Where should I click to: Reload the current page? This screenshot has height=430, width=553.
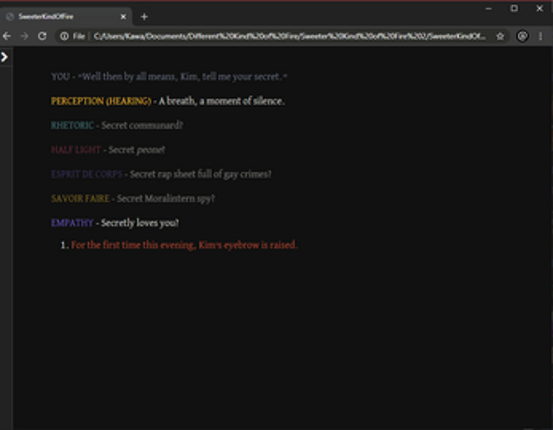[x=42, y=36]
